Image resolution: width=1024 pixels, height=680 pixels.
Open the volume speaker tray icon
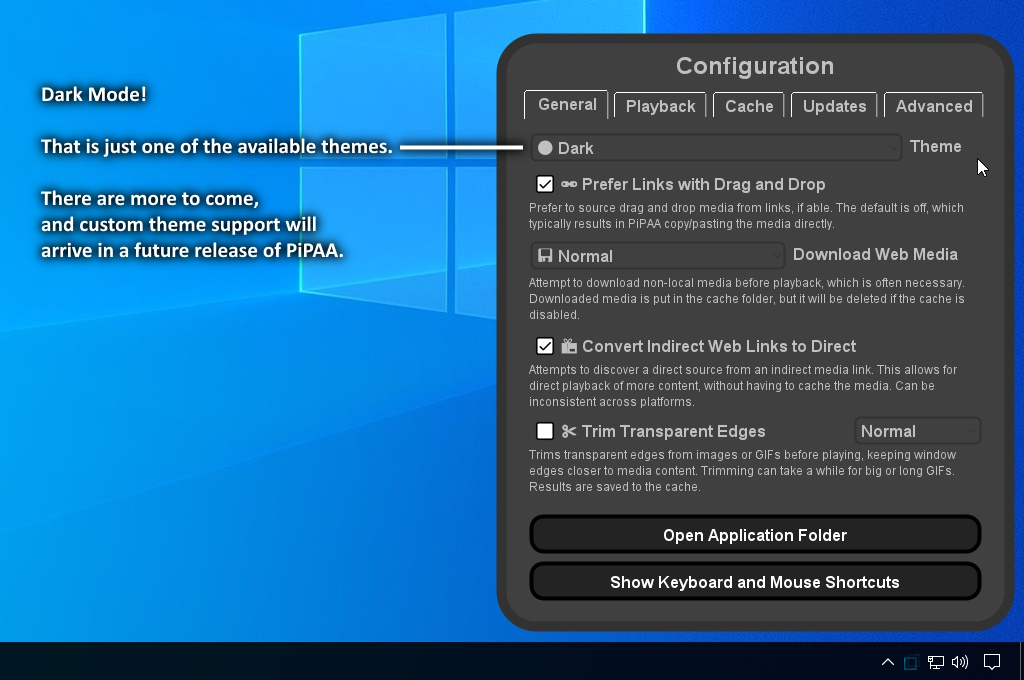pyautogui.click(x=959, y=662)
